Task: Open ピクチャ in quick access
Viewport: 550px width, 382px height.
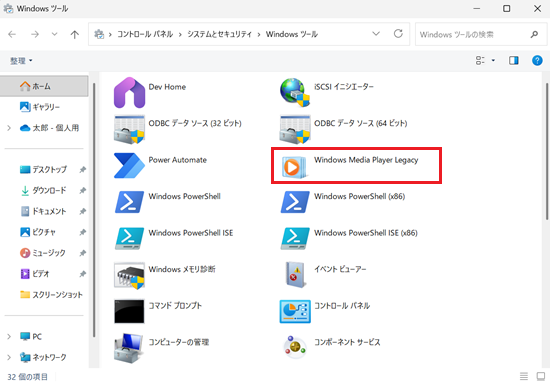Action: (38, 232)
